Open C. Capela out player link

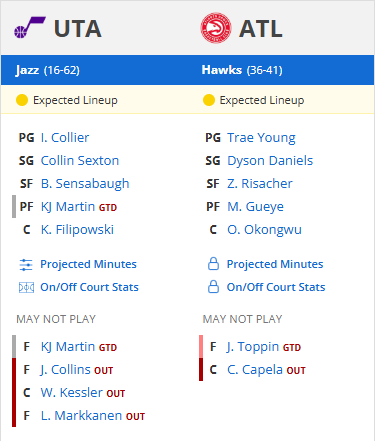click(255, 370)
